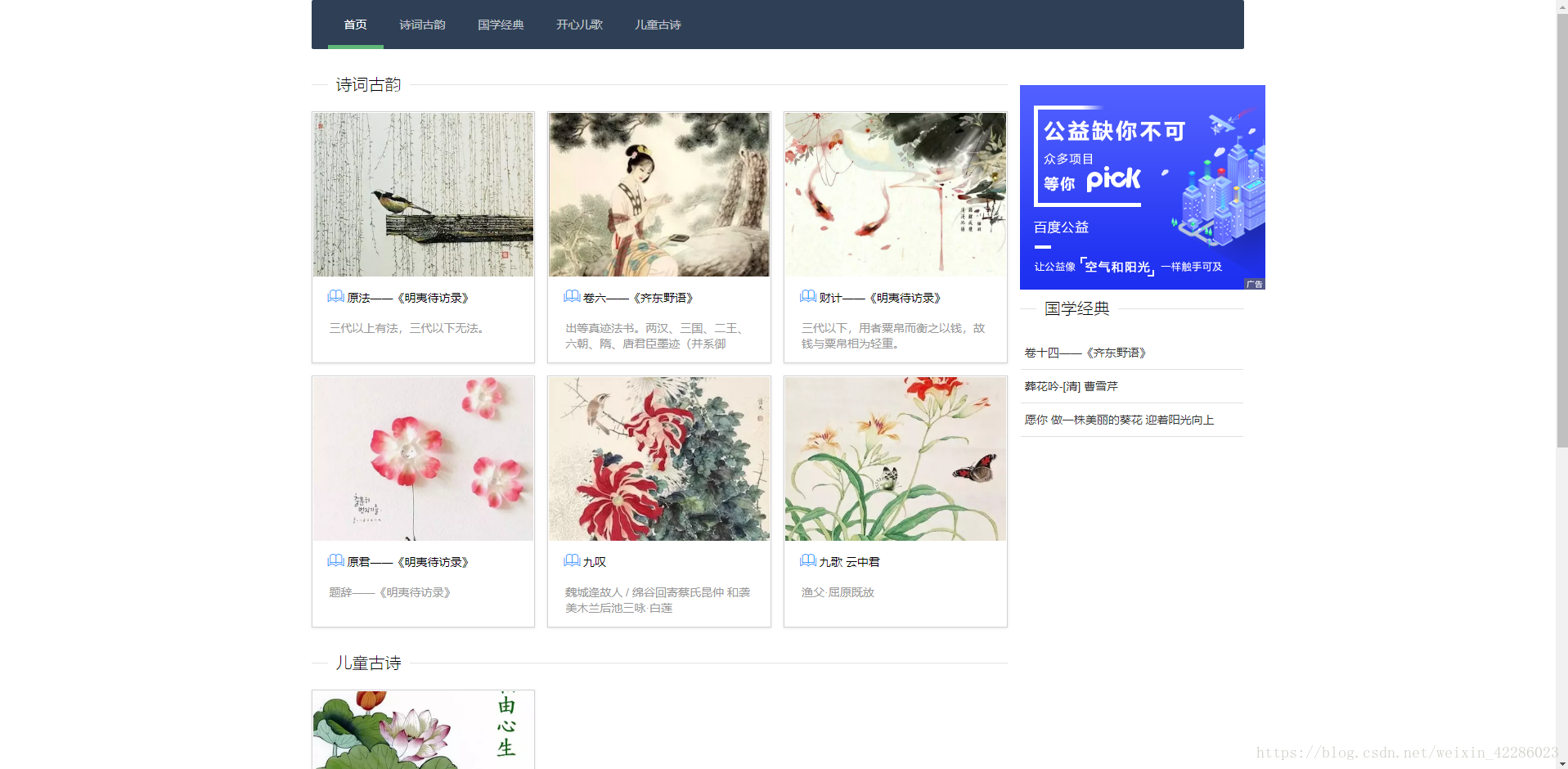Go to the 诗词古韵 nav tab
Viewport: 1568px width, 769px height.
422,25
